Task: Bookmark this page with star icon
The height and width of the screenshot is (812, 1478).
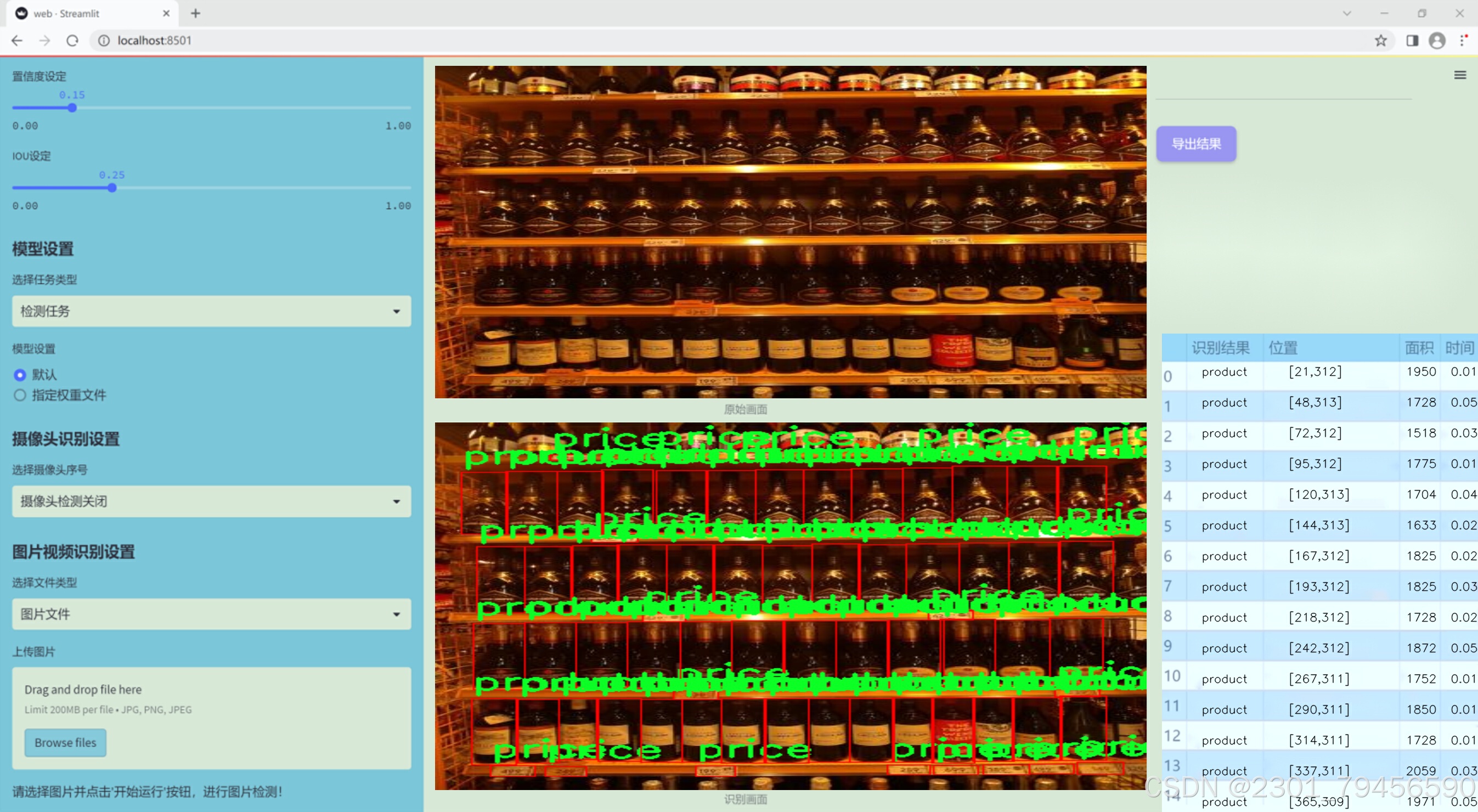Action: click(x=1380, y=40)
